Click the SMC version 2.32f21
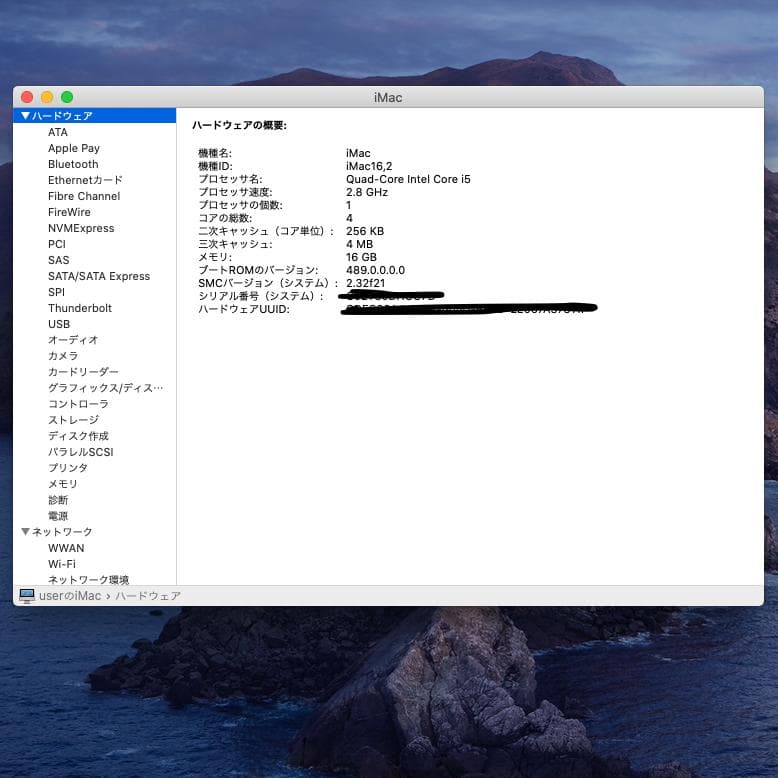 point(365,283)
